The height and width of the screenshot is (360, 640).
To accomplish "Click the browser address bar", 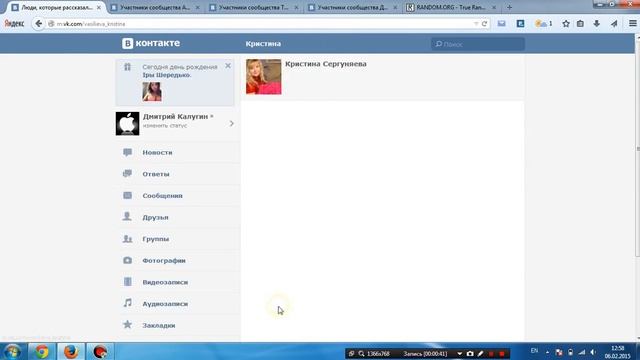I will 261,24.
